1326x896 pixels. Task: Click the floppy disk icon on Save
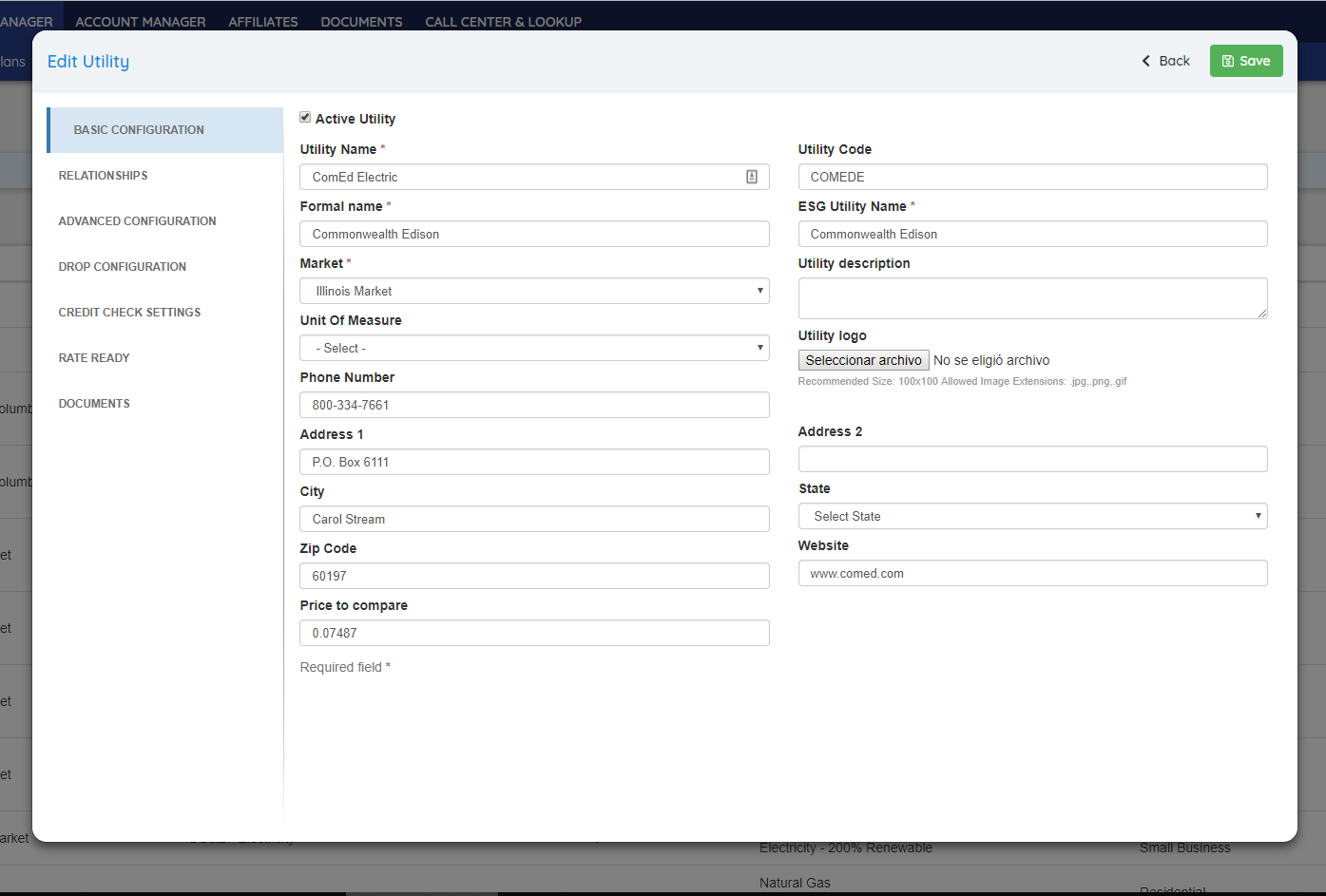(x=1228, y=61)
